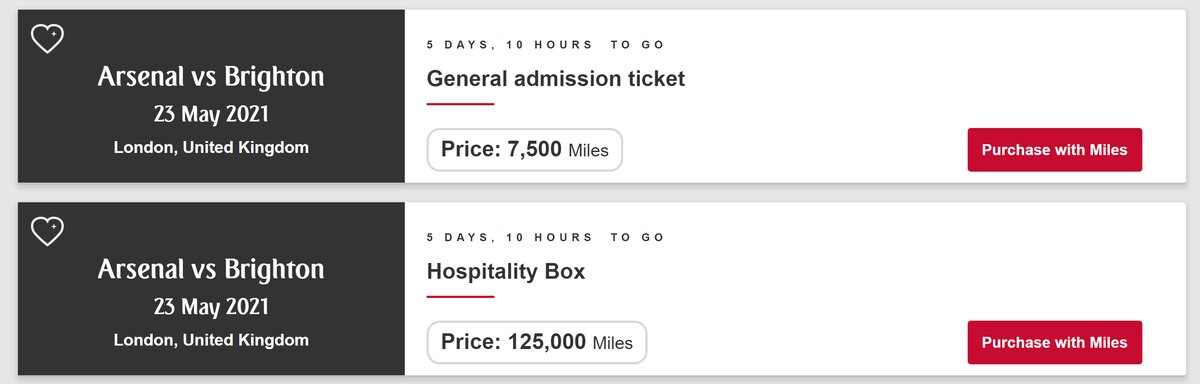Purchase the 125,000 Miles Hospitality Box with Miles
The width and height of the screenshot is (1200, 384).
(x=1054, y=342)
